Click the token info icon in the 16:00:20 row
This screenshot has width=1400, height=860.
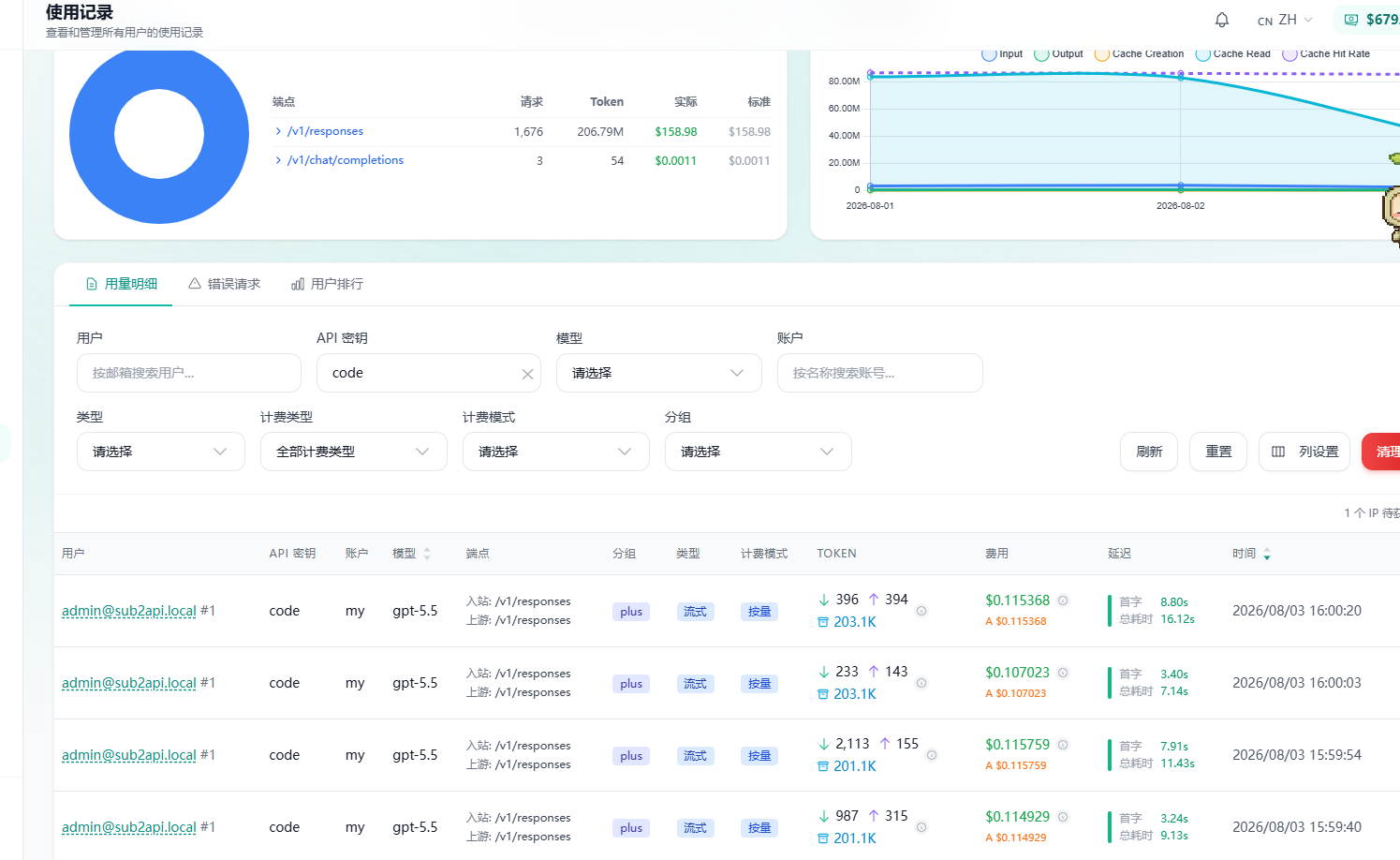[x=921, y=611]
